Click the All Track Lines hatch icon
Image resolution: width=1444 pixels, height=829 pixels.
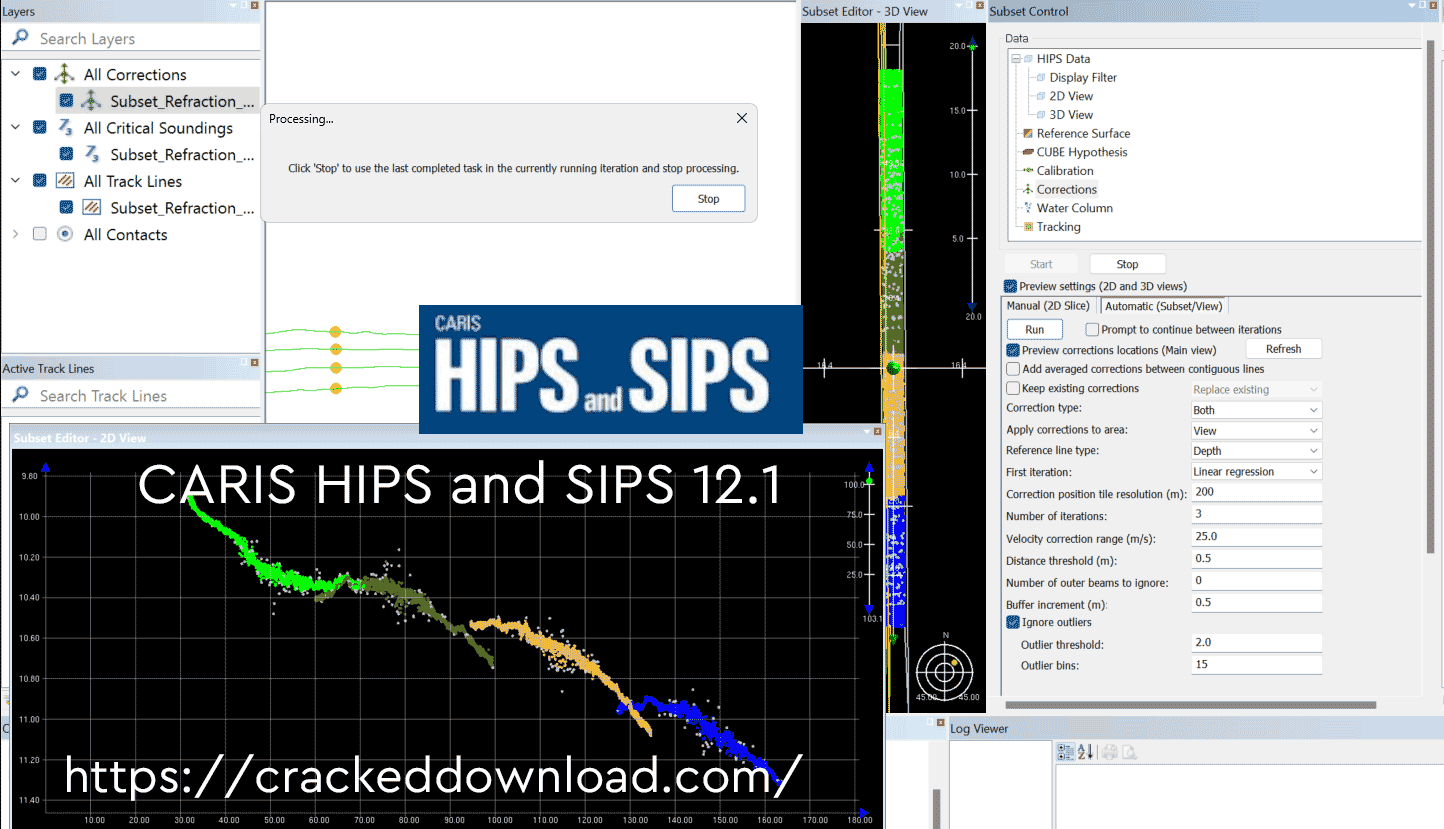[x=65, y=181]
